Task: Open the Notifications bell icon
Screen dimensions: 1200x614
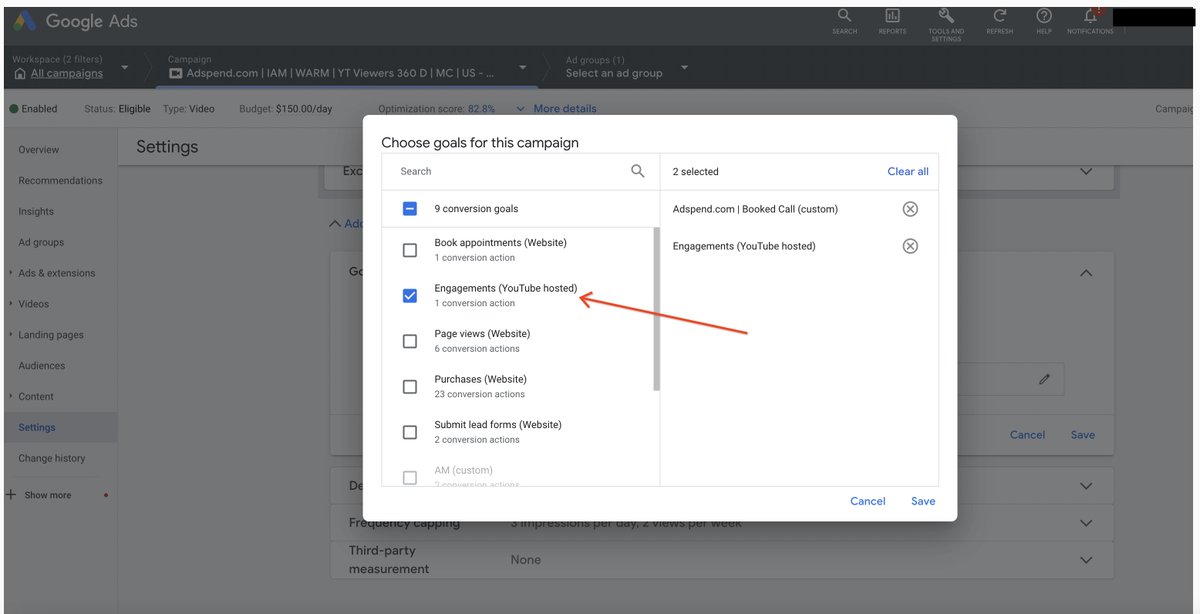Action: pos(1090,16)
